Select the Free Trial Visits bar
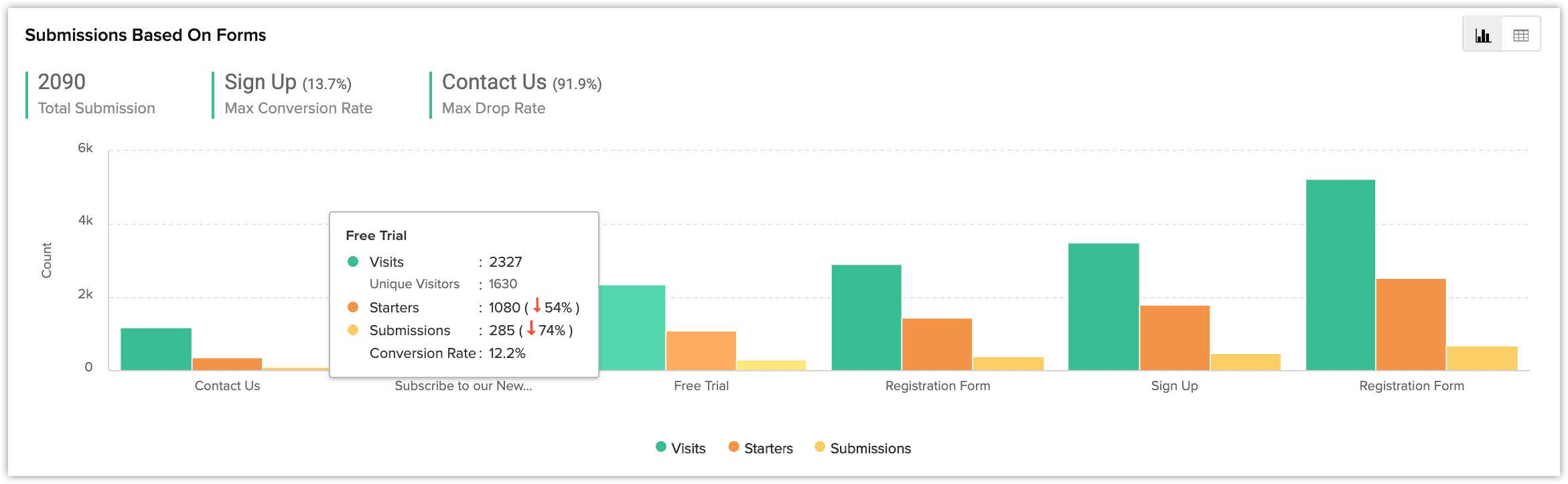 pyautogui.click(x=632, y=328)
